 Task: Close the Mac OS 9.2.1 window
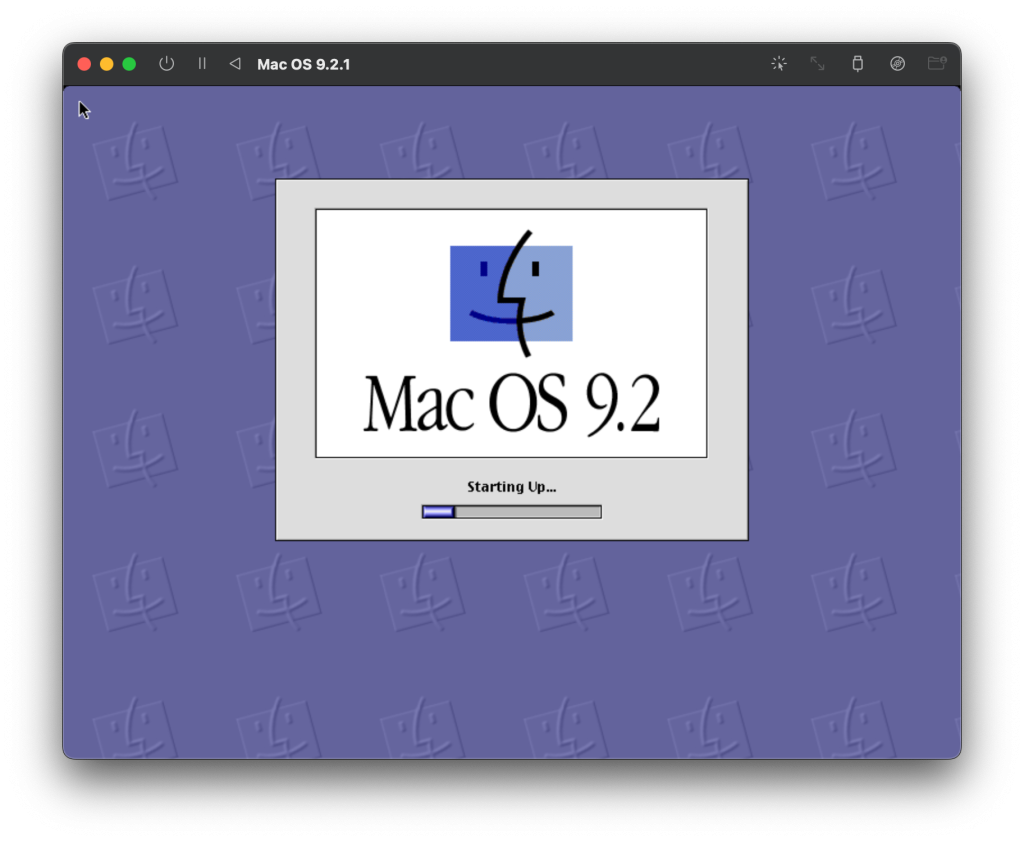click(84, 64)
